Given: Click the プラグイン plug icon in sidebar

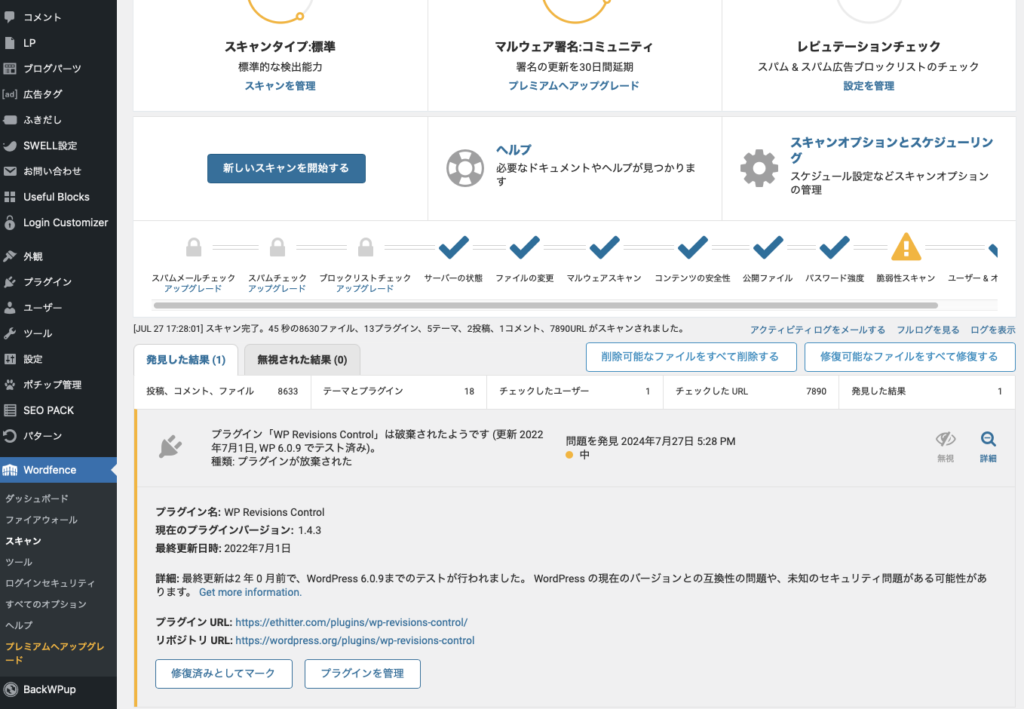Looking at the screenshot, I should [x=10, y=282].
